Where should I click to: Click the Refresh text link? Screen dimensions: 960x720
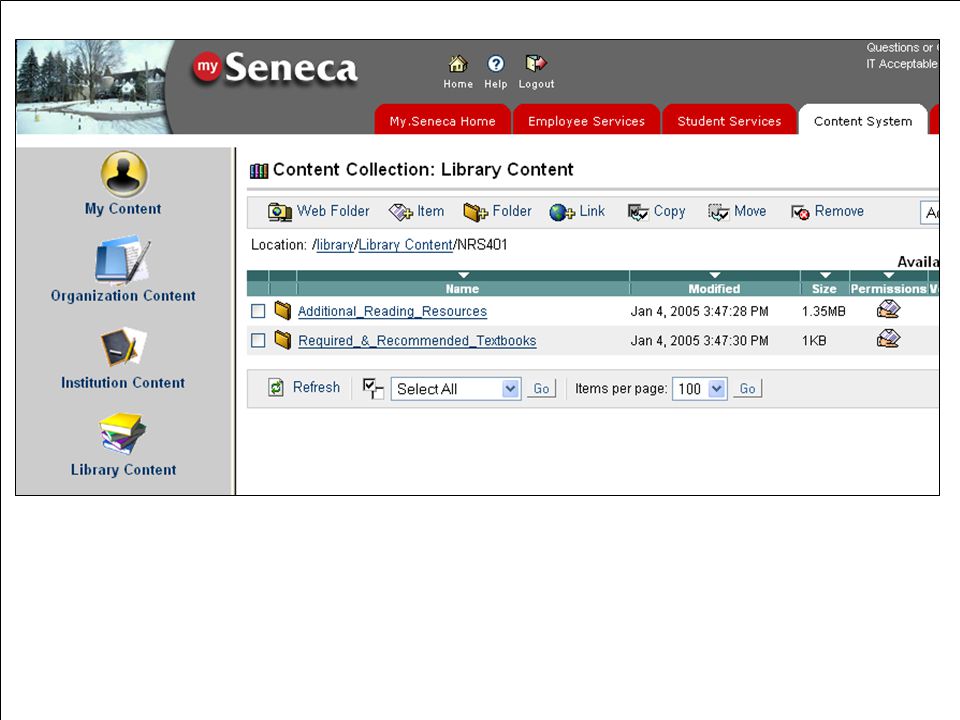click(316, 387)
